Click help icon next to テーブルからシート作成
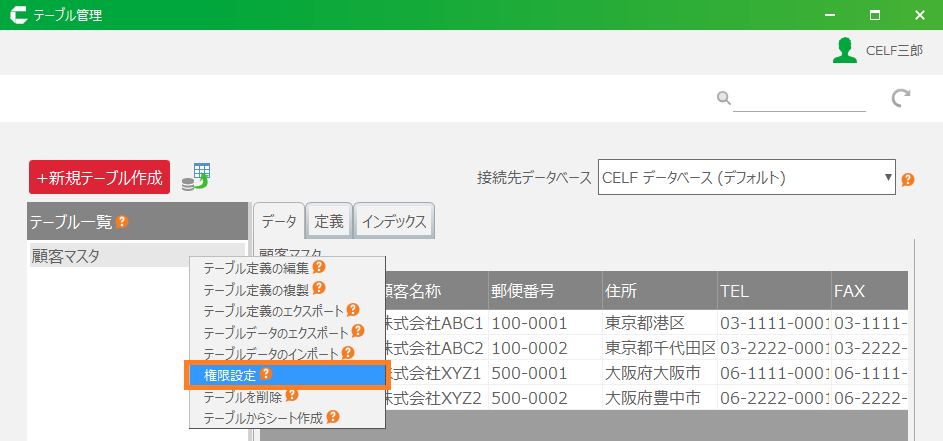 coord(333,416)
